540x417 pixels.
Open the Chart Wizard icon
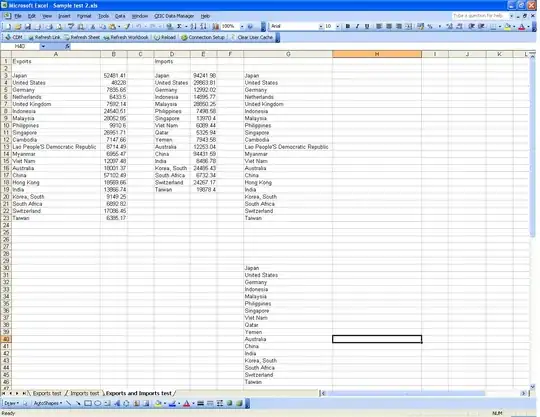216,26
